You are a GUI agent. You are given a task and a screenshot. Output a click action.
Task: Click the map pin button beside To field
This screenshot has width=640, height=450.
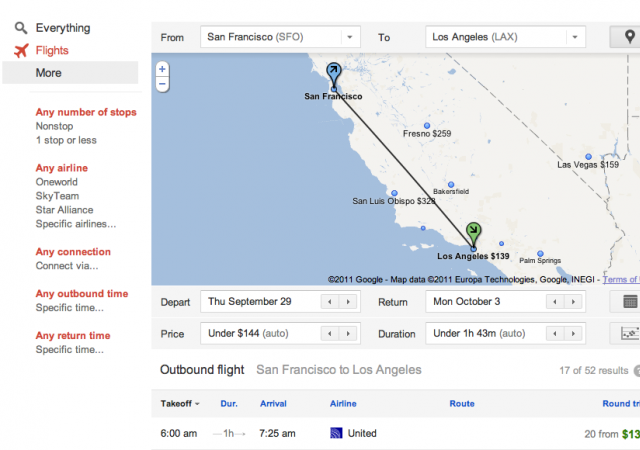(629, 37)
